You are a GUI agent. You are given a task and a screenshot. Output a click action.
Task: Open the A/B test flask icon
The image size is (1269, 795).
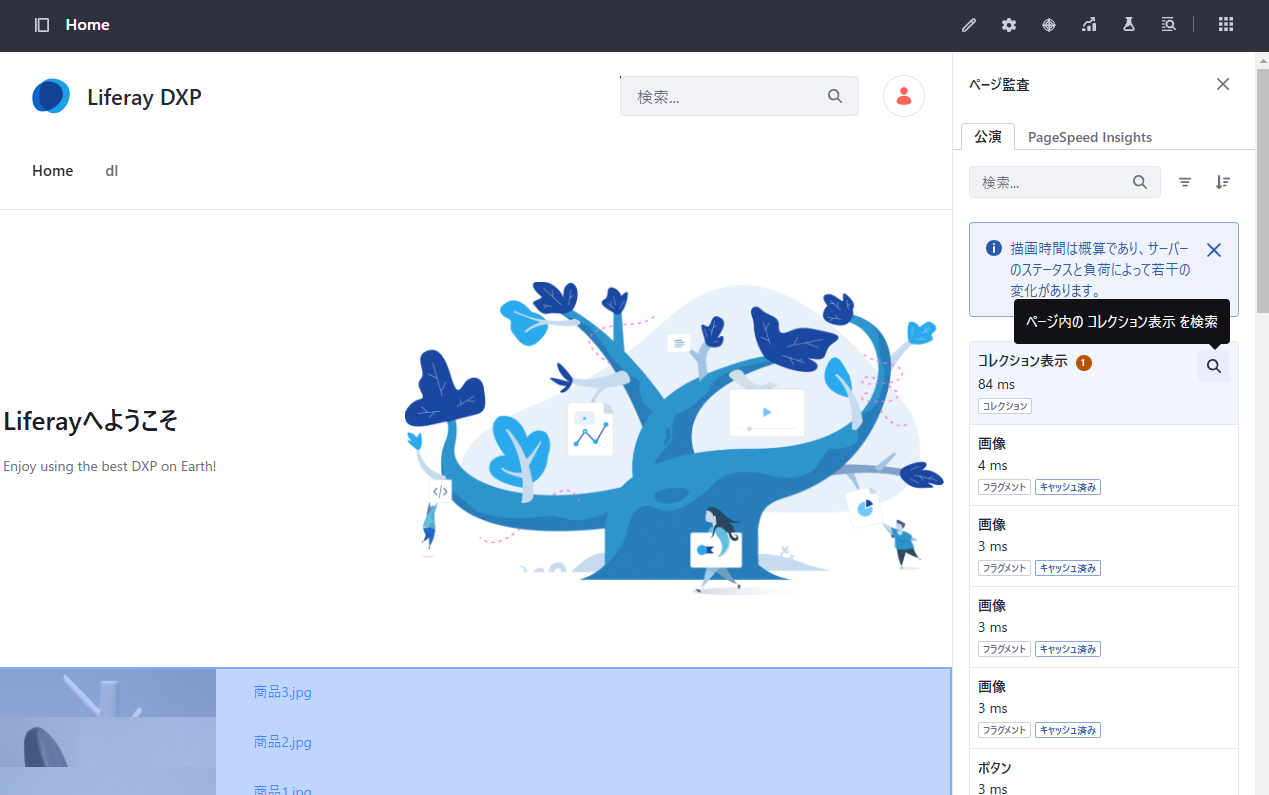point(1129,25)
